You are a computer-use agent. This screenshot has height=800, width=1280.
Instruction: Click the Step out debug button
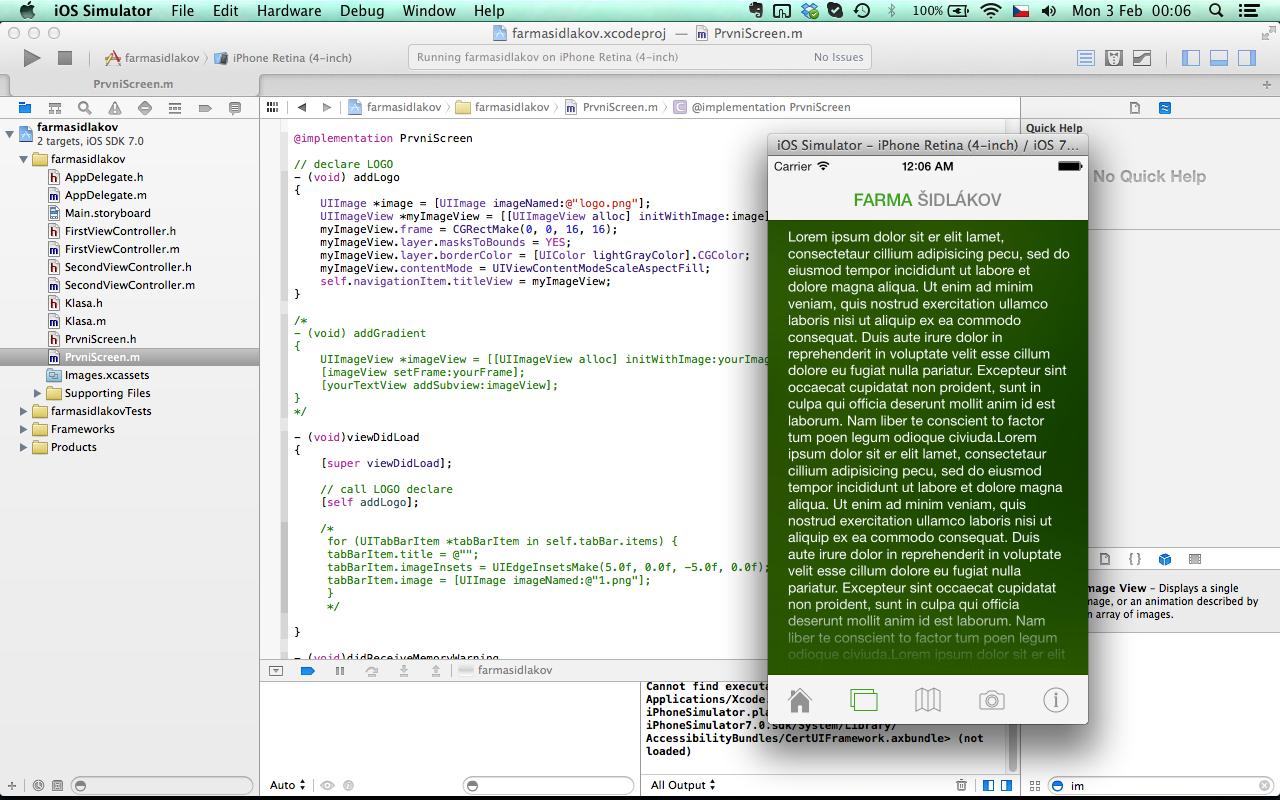click(x=436, y=671)
